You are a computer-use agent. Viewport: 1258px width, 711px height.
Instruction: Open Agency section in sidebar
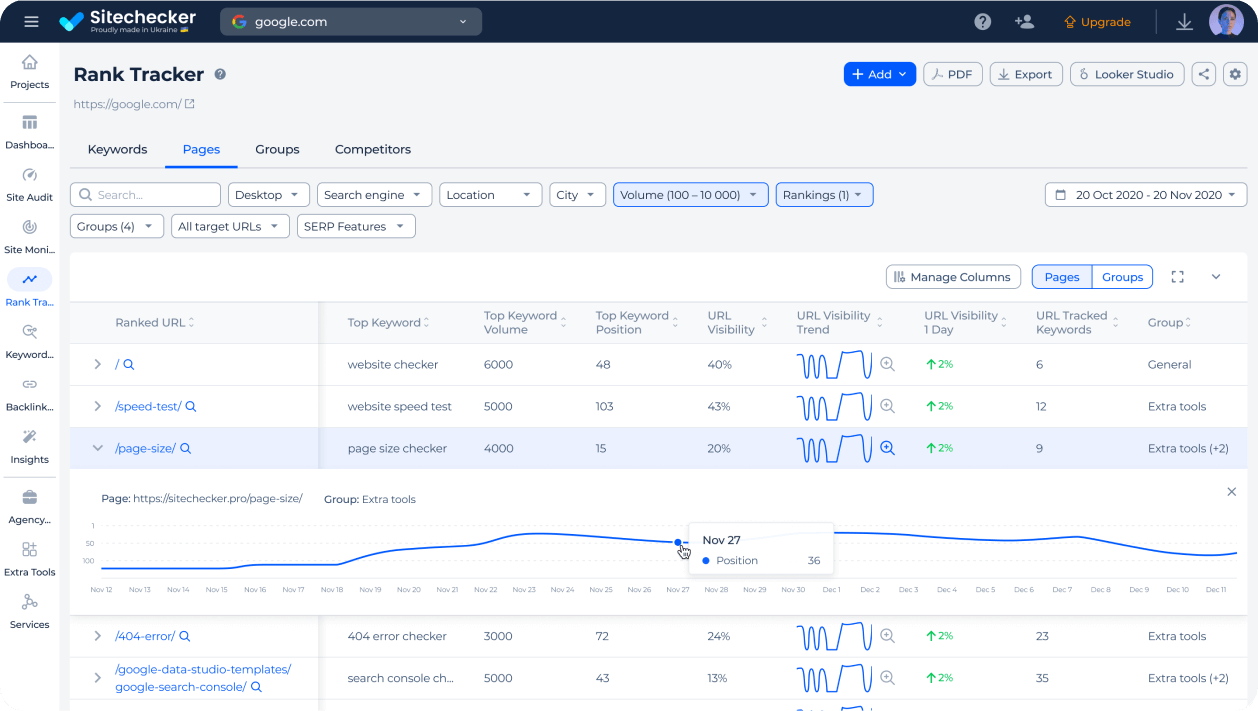(30, 507)
